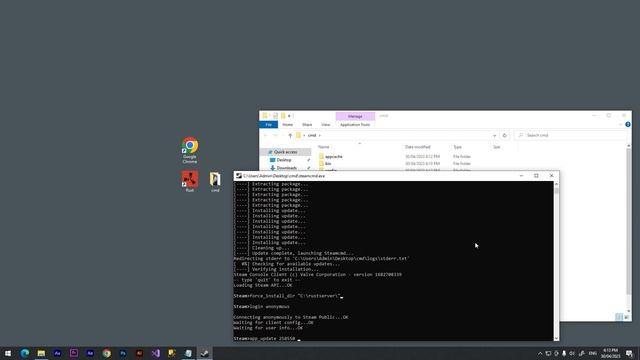Open the notification center icon

(x=629, y=353)
